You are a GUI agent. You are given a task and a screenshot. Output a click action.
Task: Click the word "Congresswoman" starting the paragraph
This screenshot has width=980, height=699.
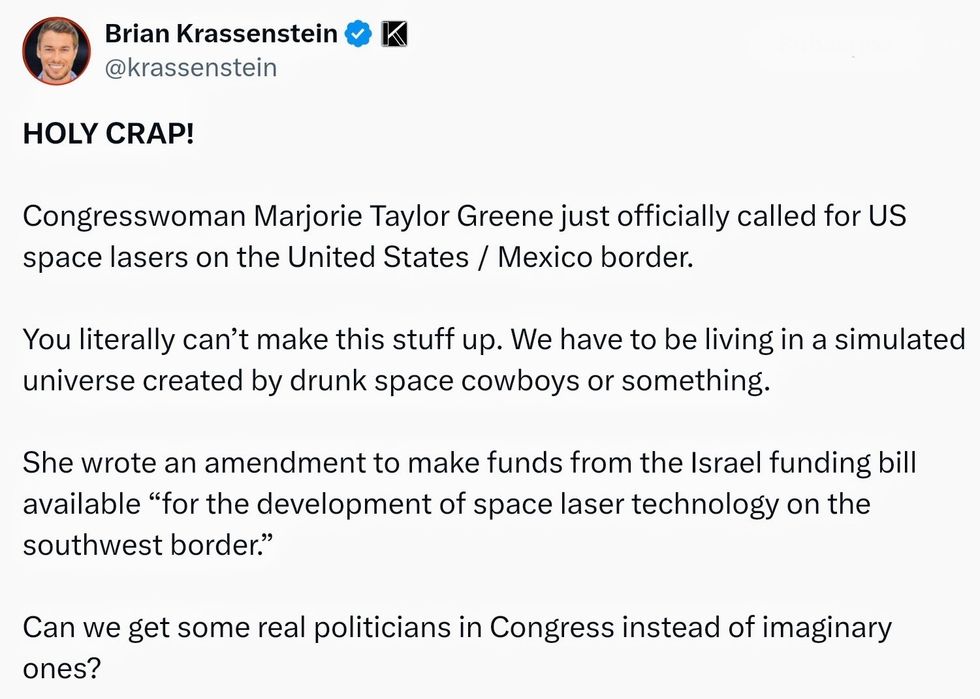(136, 216)
